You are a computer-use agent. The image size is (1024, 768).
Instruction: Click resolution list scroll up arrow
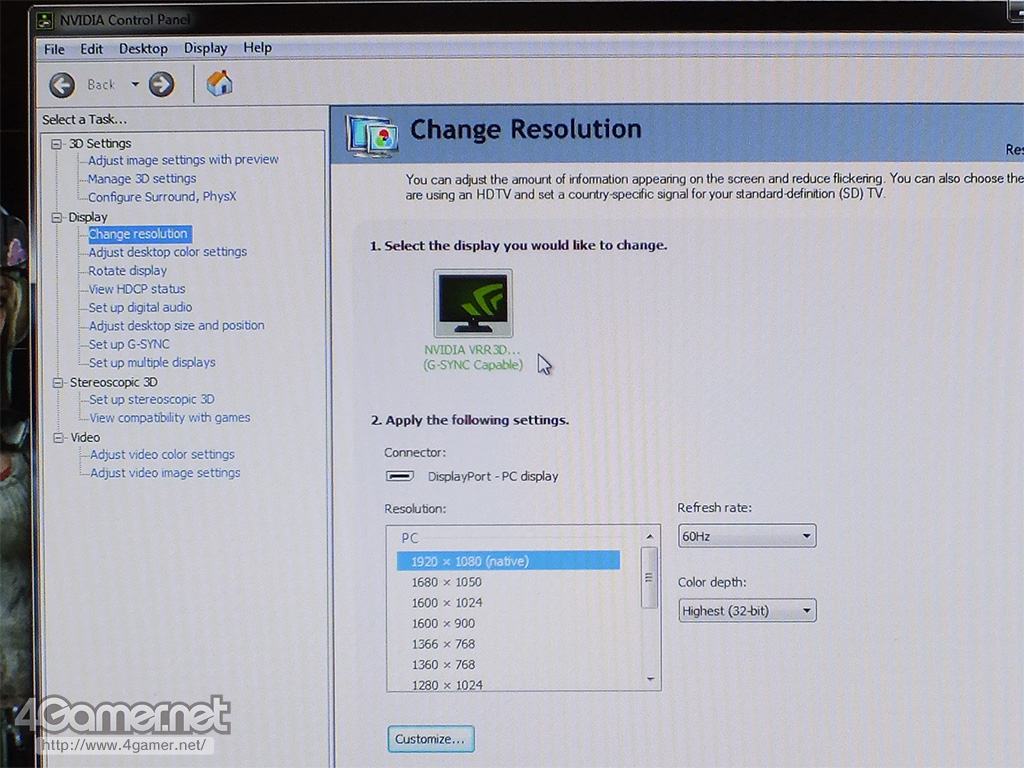pos(650,536)
